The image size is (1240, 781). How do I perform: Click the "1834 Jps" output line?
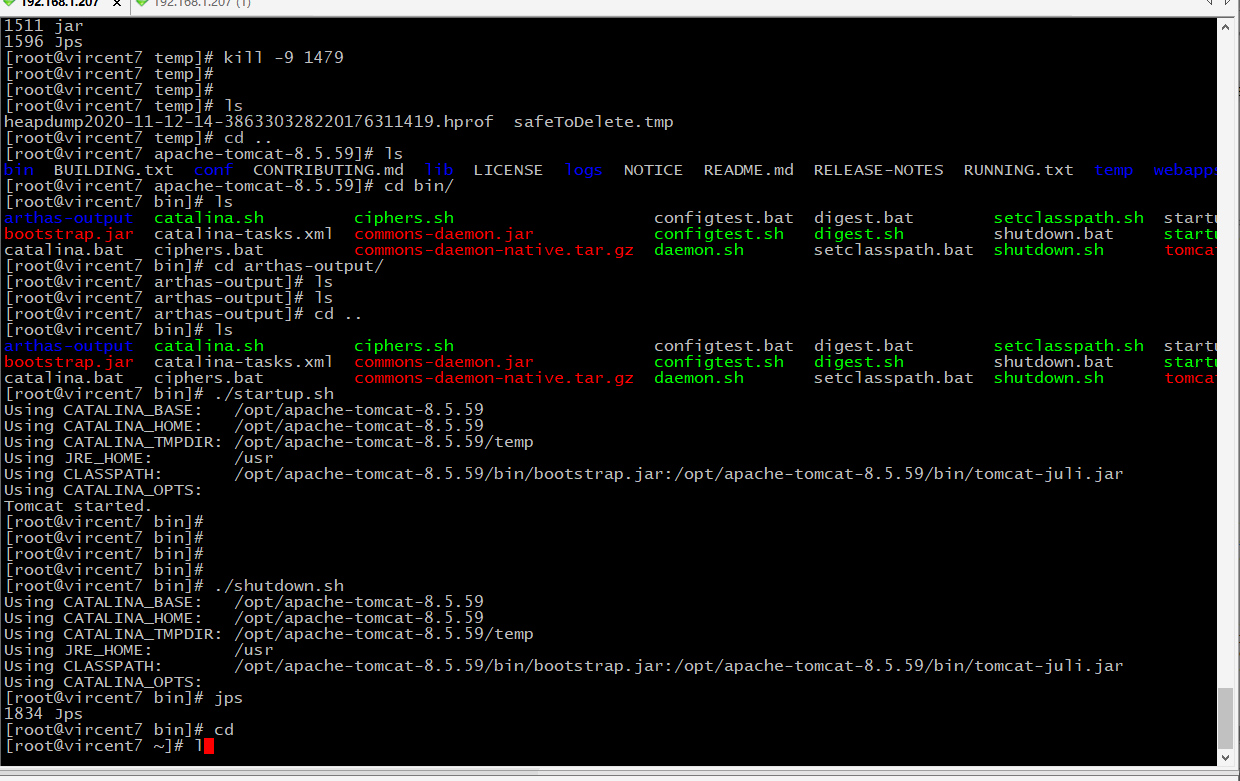coord(43,714)
